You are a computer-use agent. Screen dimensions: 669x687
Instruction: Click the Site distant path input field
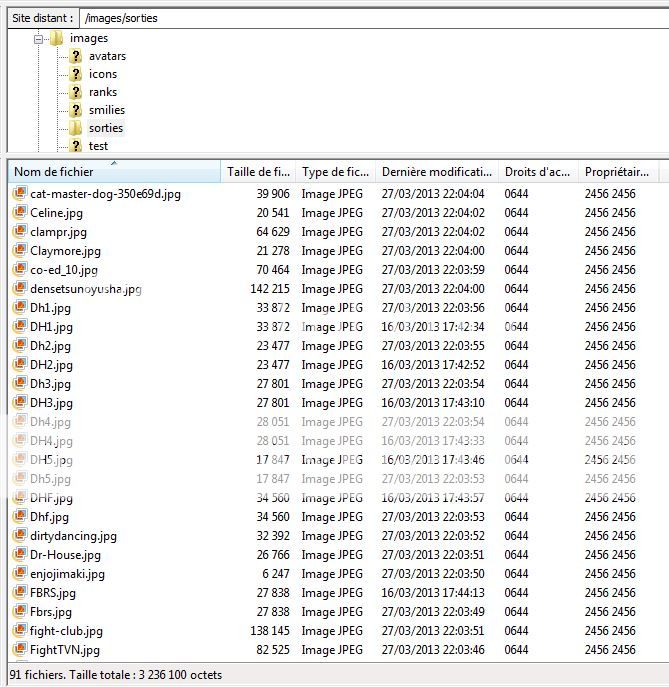(370, 18)
